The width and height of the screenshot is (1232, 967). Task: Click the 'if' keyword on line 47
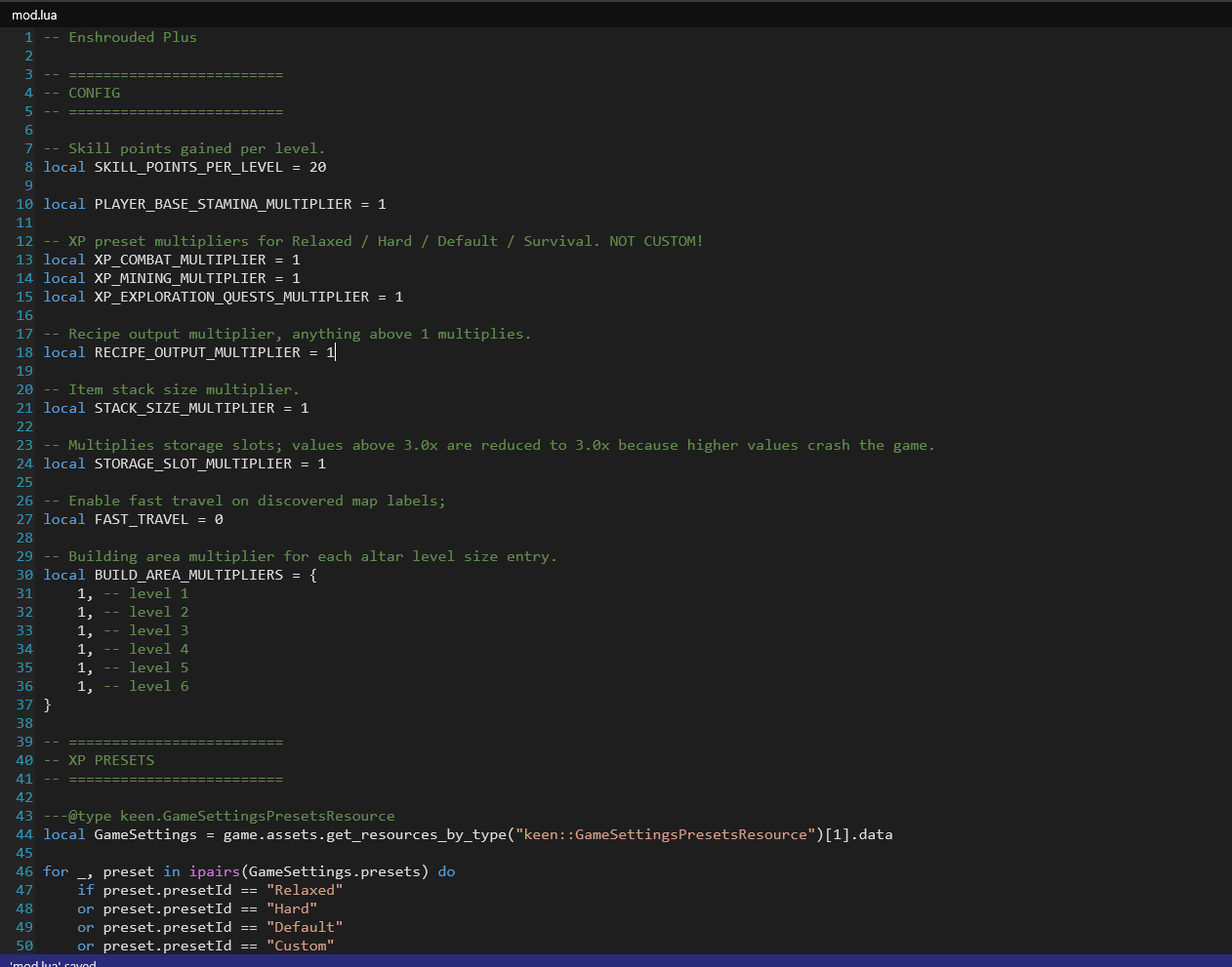(x=86, y=890)
